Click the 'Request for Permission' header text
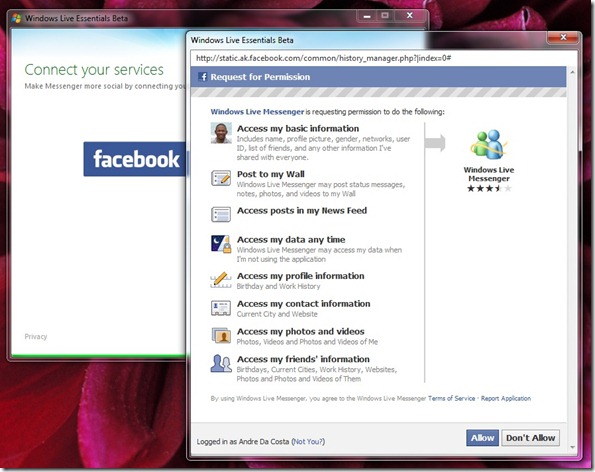Screen dimensions: 595x472 coord(260,77)
